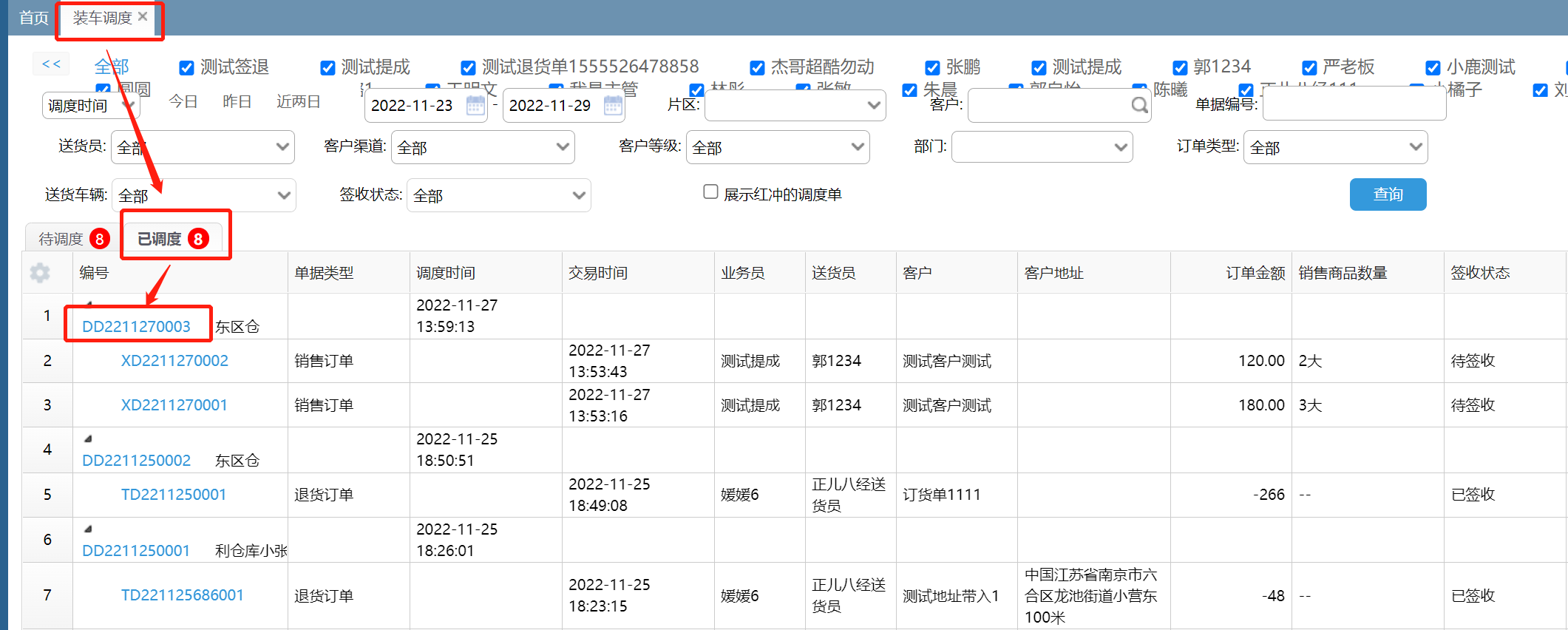Select the 已调度 tab
The width and height of the screenshot is (1568, 630).
tap(172, 239)
